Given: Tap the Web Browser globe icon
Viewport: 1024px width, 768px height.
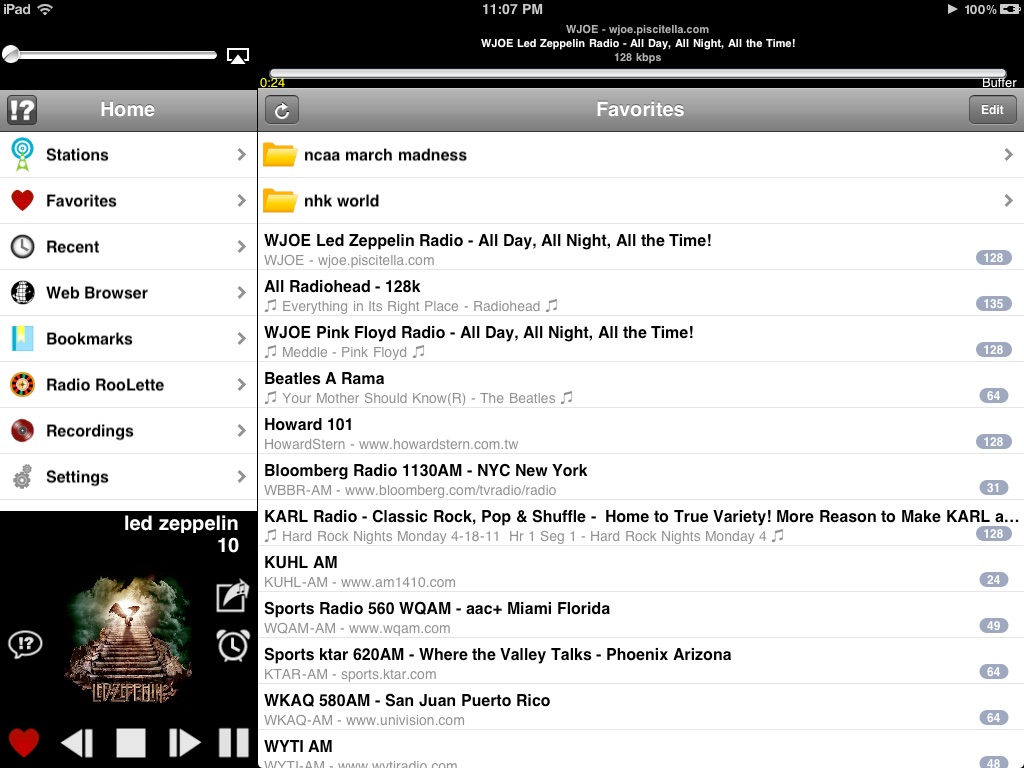Looking at the screenshot, I should (22, 293).
